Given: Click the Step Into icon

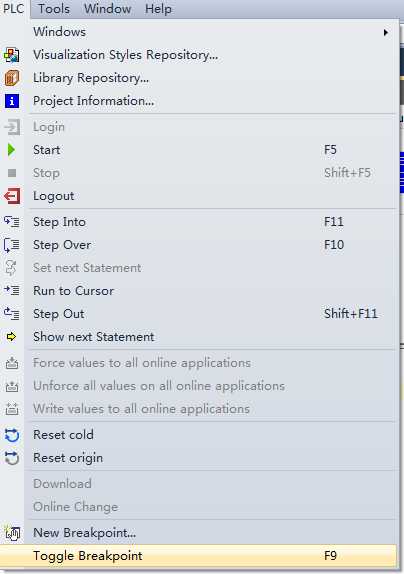Looking at the screenshot, I should click(12, 222).
